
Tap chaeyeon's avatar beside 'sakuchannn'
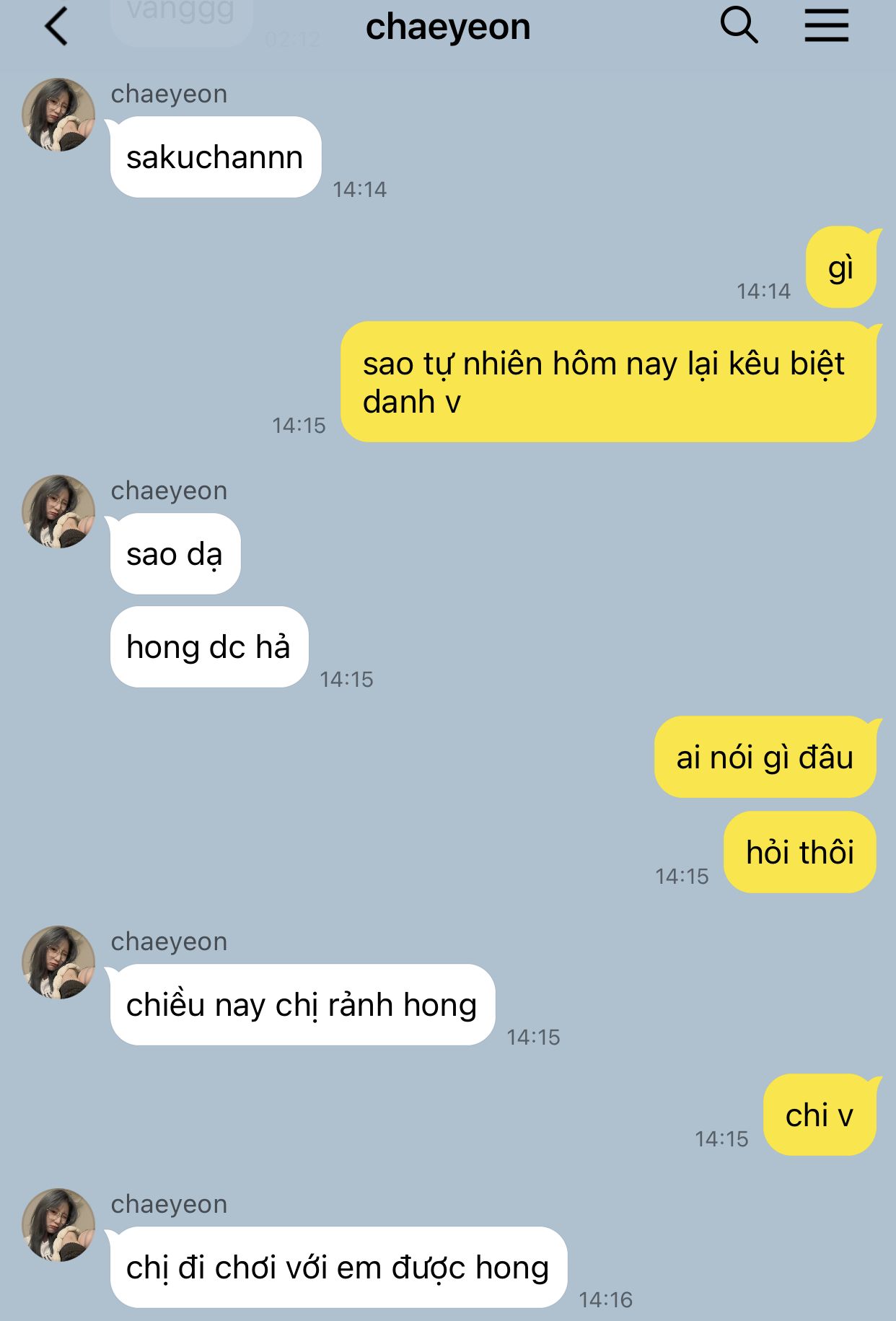coord(58,115)
